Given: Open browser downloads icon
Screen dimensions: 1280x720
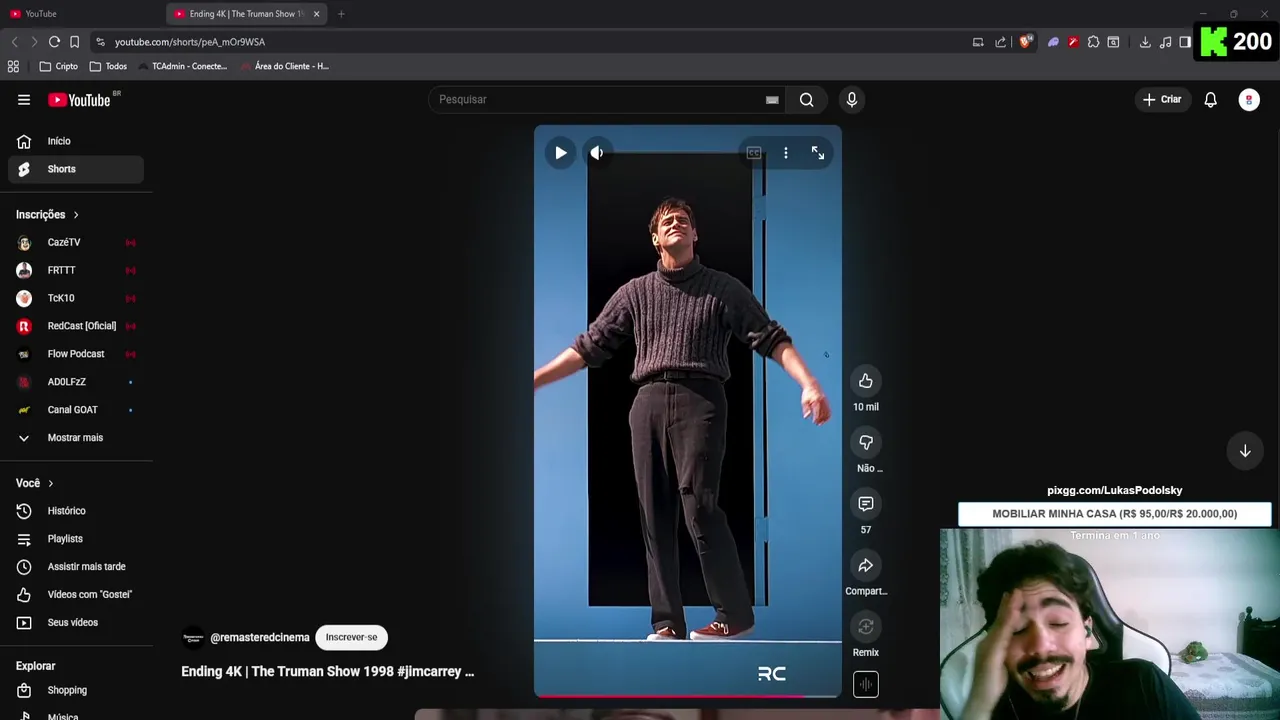Looking at the screenshot, I should (1145, 42).
